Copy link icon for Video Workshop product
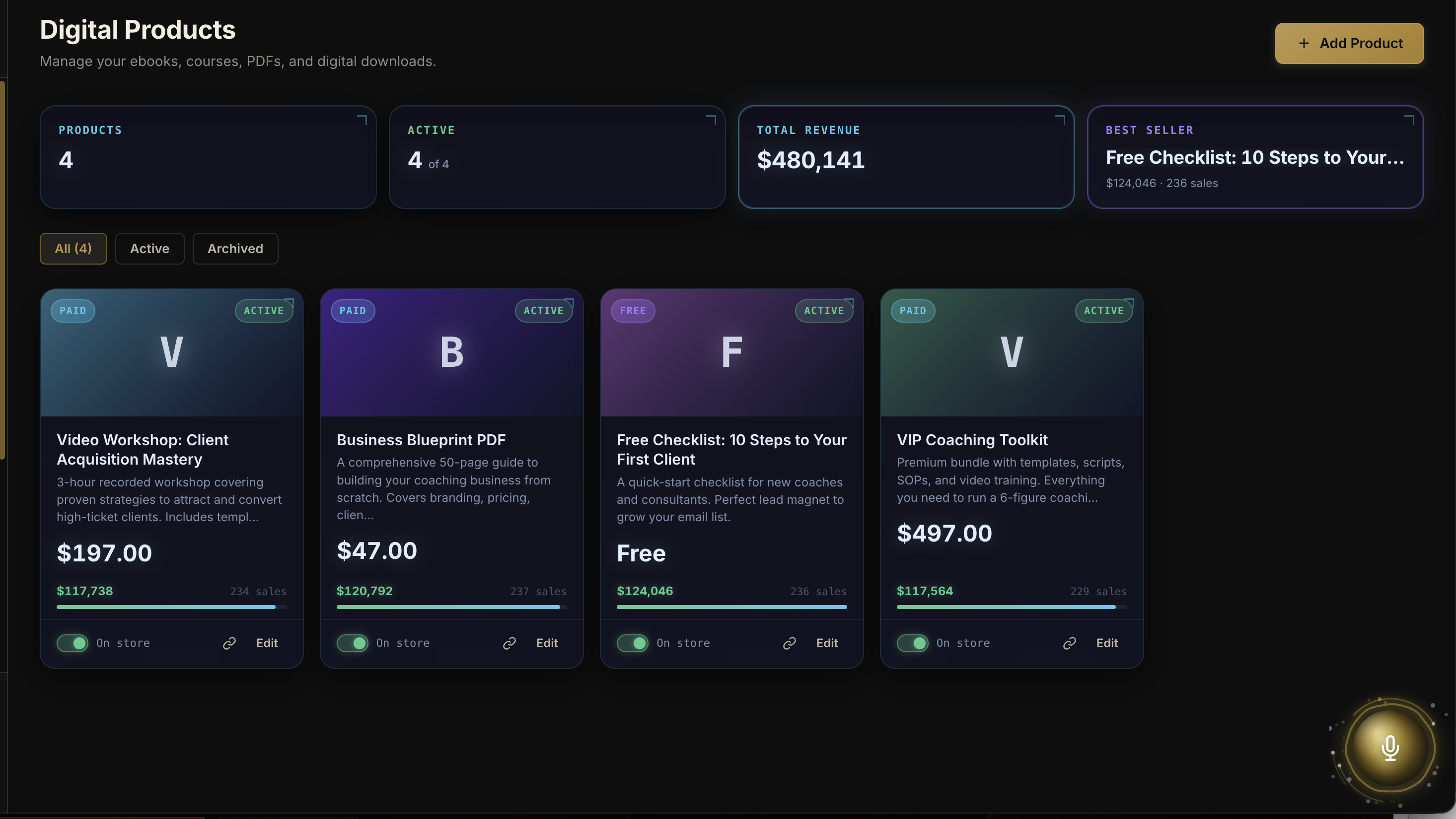 point(229,643)
